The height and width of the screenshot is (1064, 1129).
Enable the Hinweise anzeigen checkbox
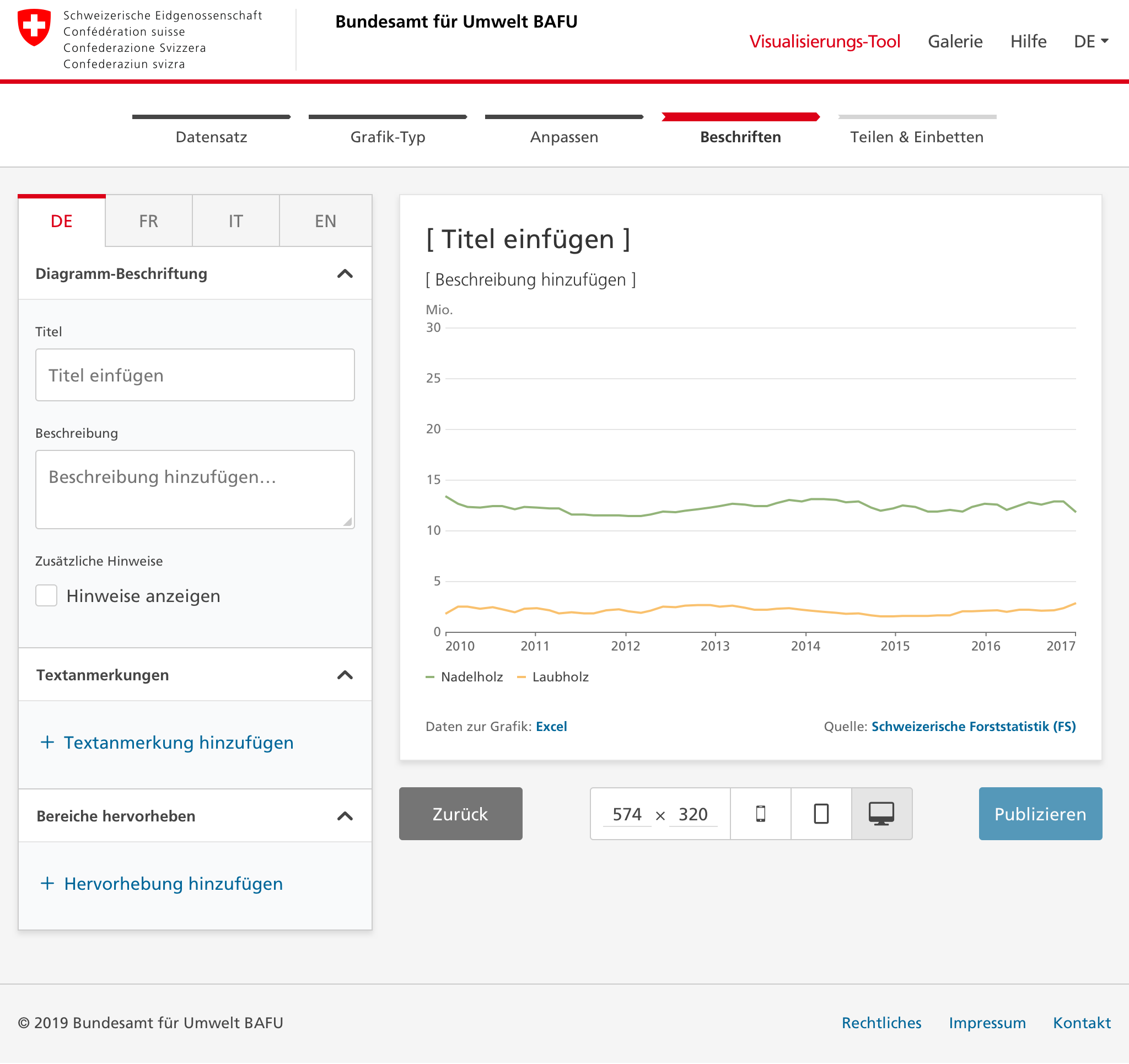46,595
